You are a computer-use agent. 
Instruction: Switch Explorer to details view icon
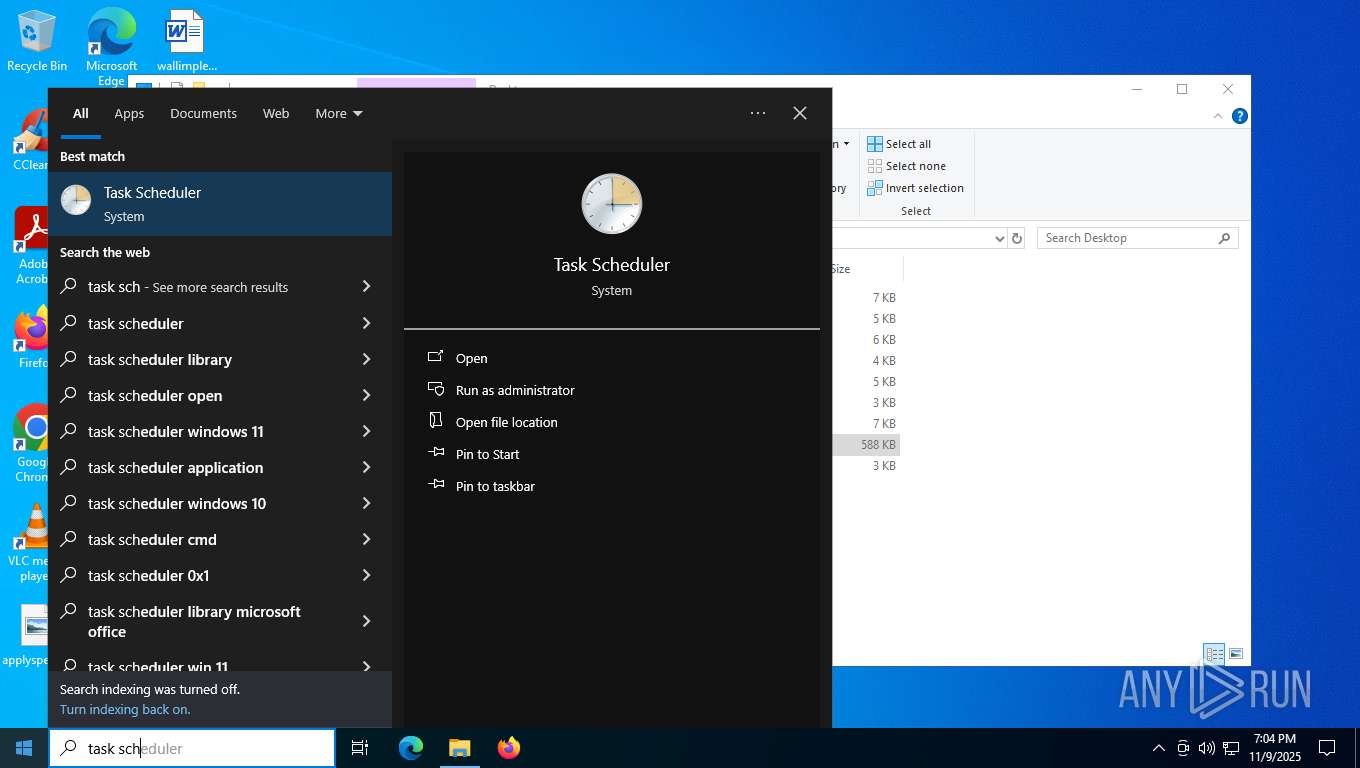1215,654
